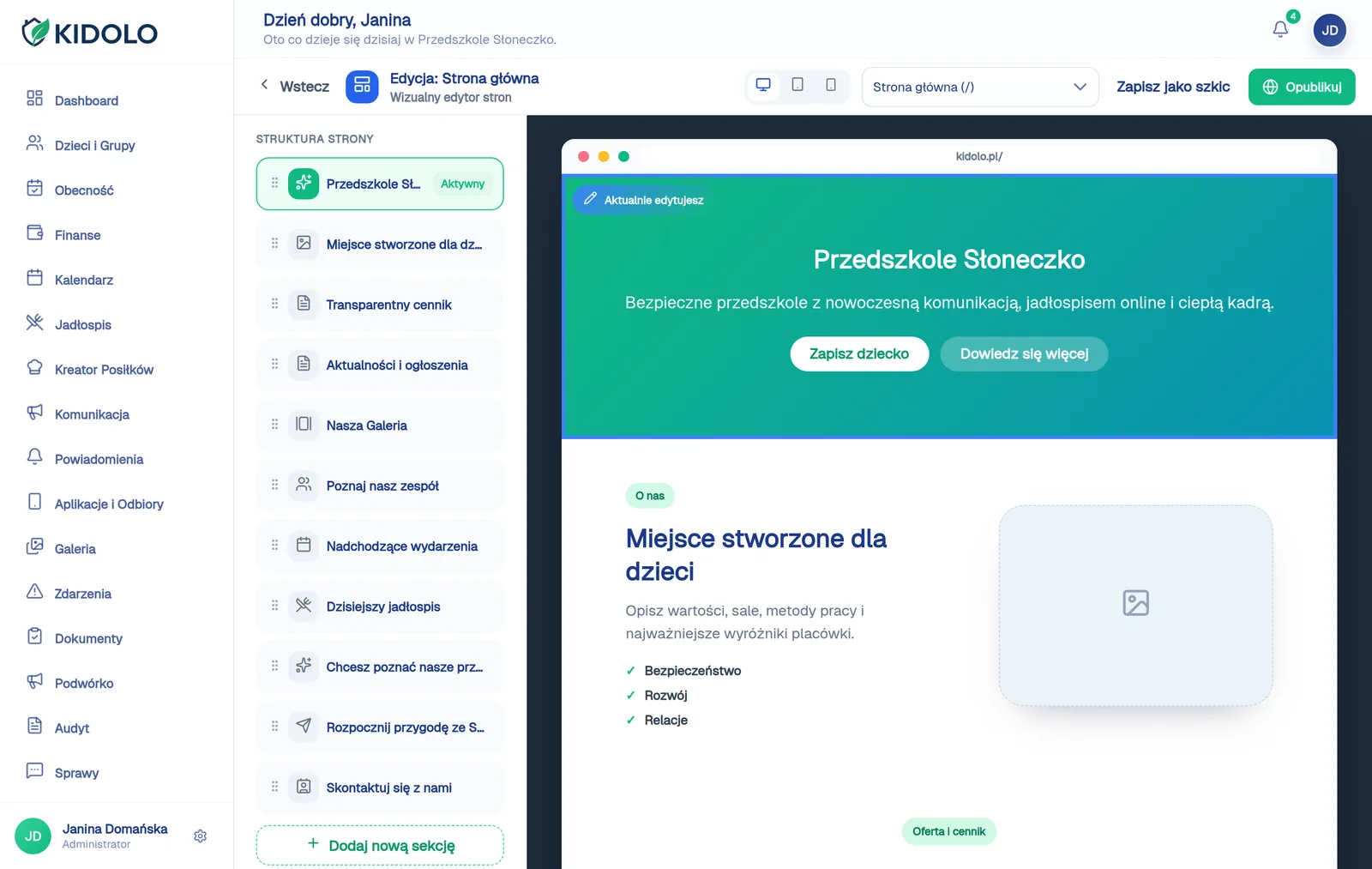Click the Kreator Posiłków chef hat icon
This screenshot has height=869, width=1372.
34,367
